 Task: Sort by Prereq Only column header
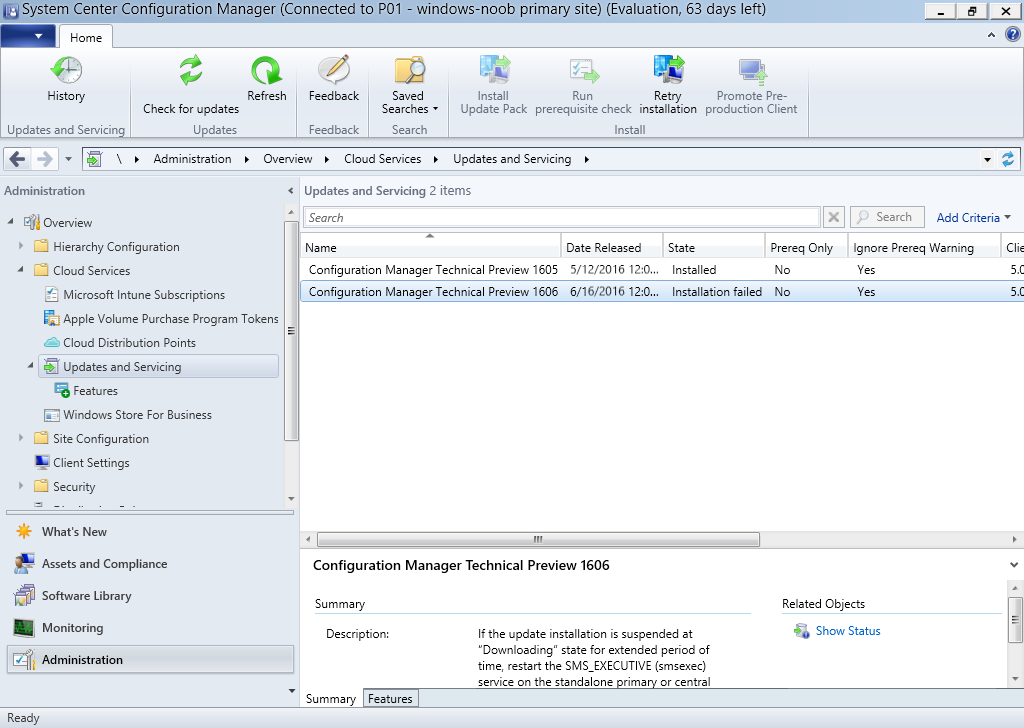point(806,247)
